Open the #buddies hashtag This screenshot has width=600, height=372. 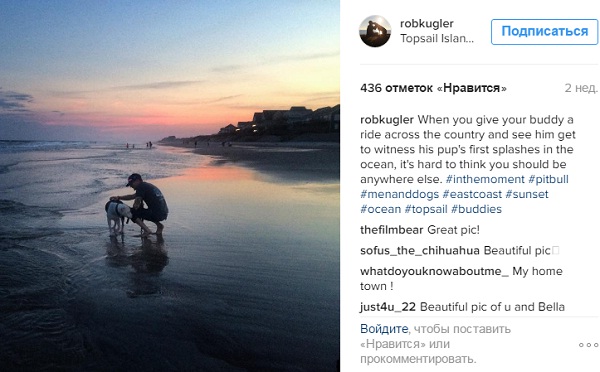pos(476,209)
